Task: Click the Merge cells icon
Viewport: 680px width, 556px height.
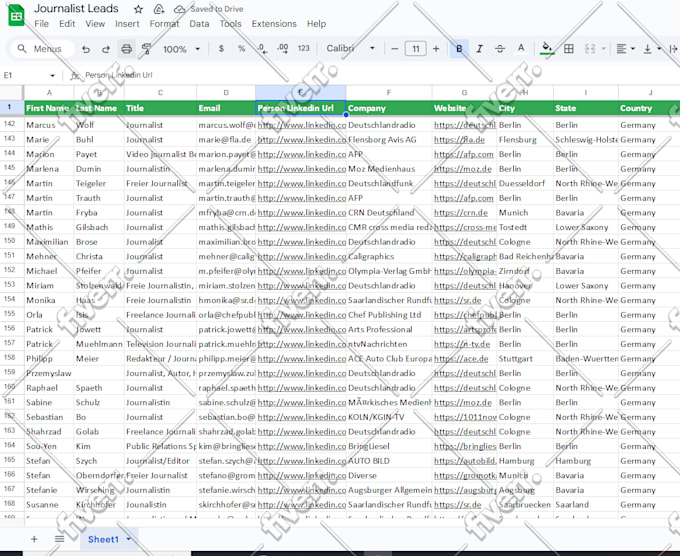Action: (590, 49)
